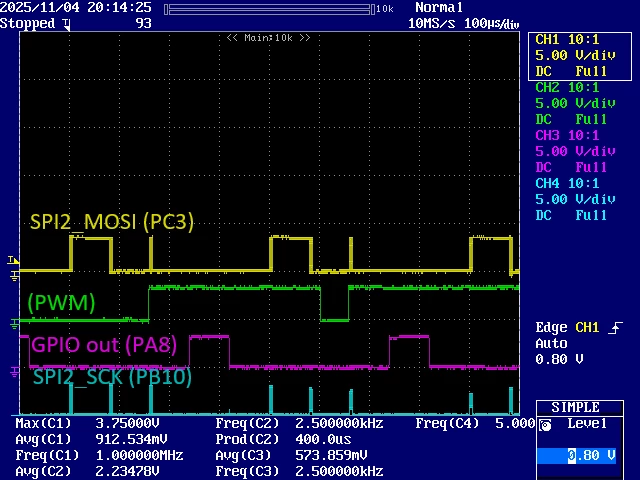640x480 pixels.
Task: Change the Auto trigger mode setting
Action: click(x=551, y=343)
